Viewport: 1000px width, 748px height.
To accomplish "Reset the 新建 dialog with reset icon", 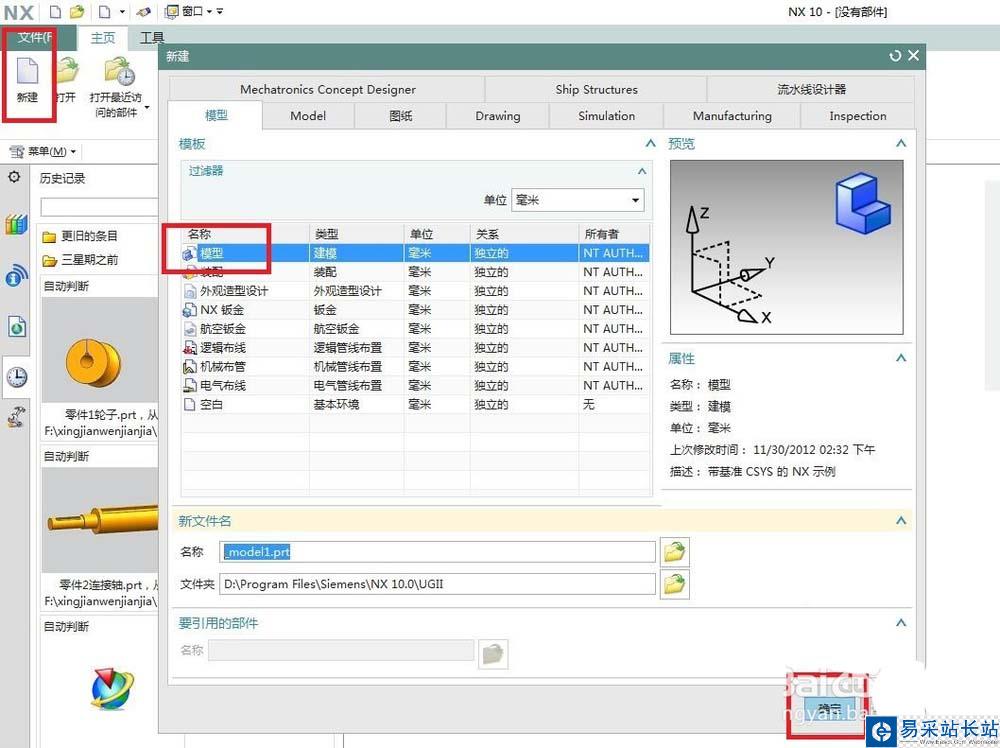I will point(895,56).
